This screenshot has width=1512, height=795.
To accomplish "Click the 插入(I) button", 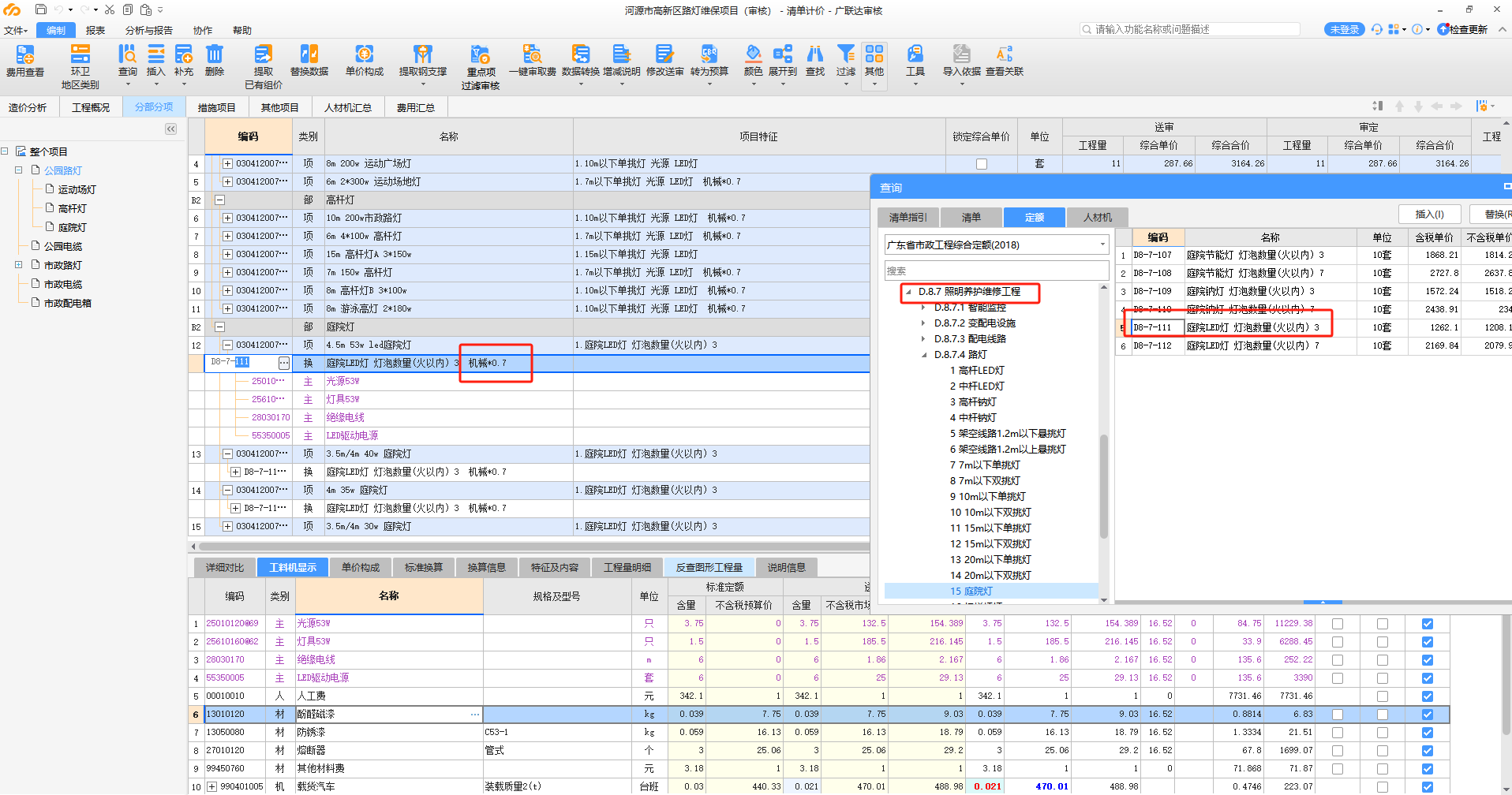I will coord(1430,215).
